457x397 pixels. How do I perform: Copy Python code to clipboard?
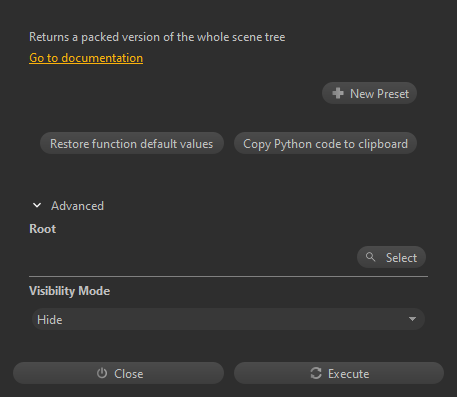coord(325,143)
